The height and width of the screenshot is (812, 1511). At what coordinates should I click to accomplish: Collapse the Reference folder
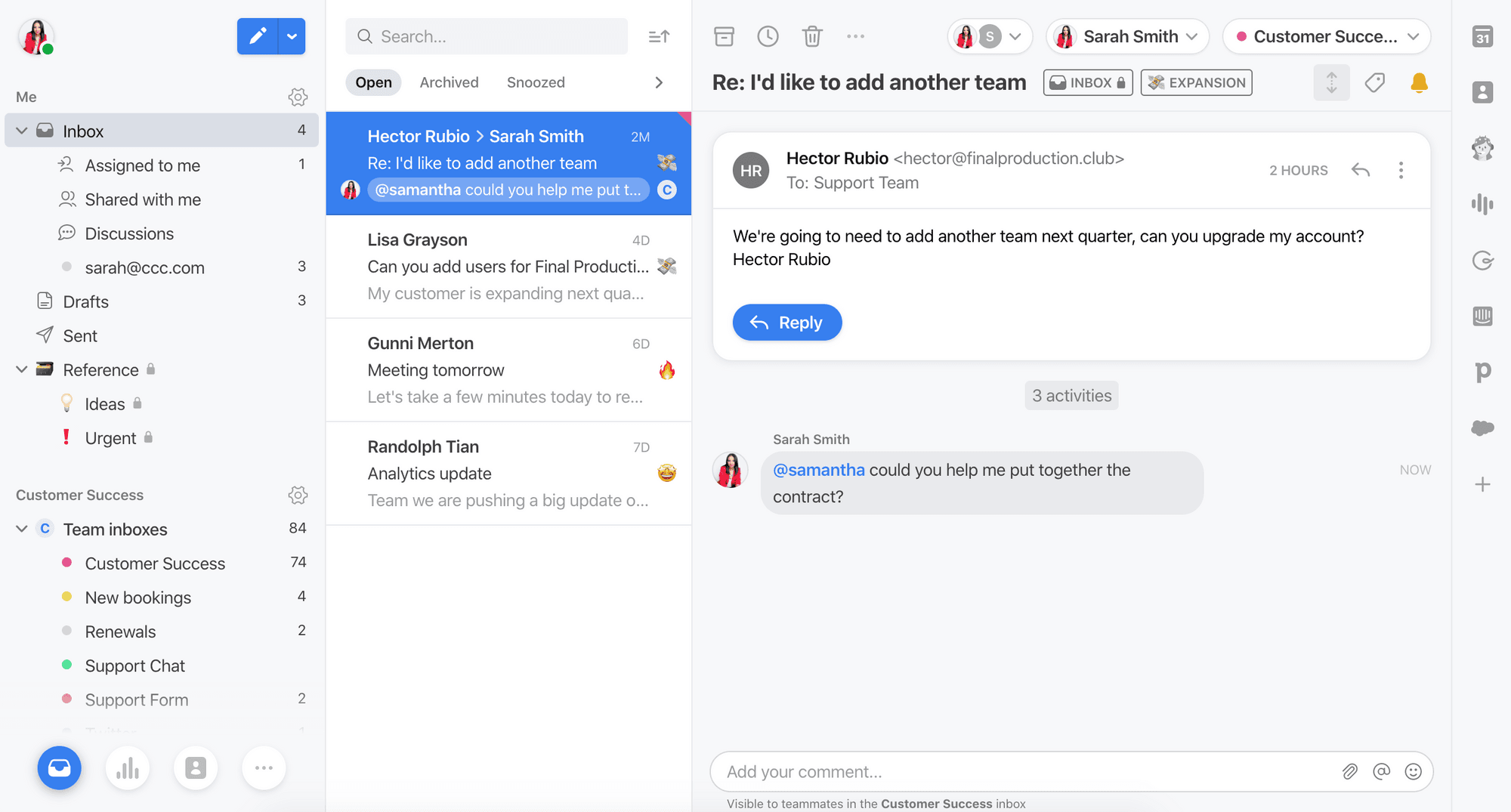[x=21, y=369]
